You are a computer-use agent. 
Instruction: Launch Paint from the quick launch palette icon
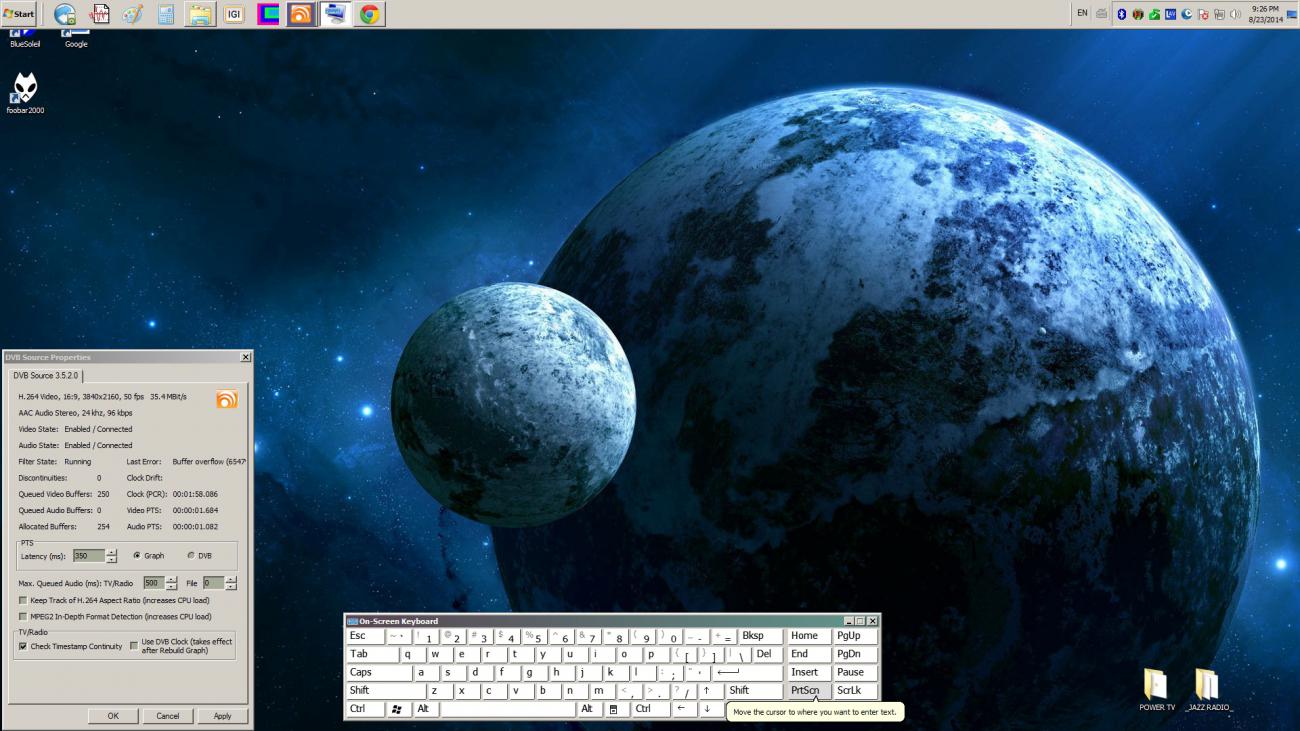132,14
